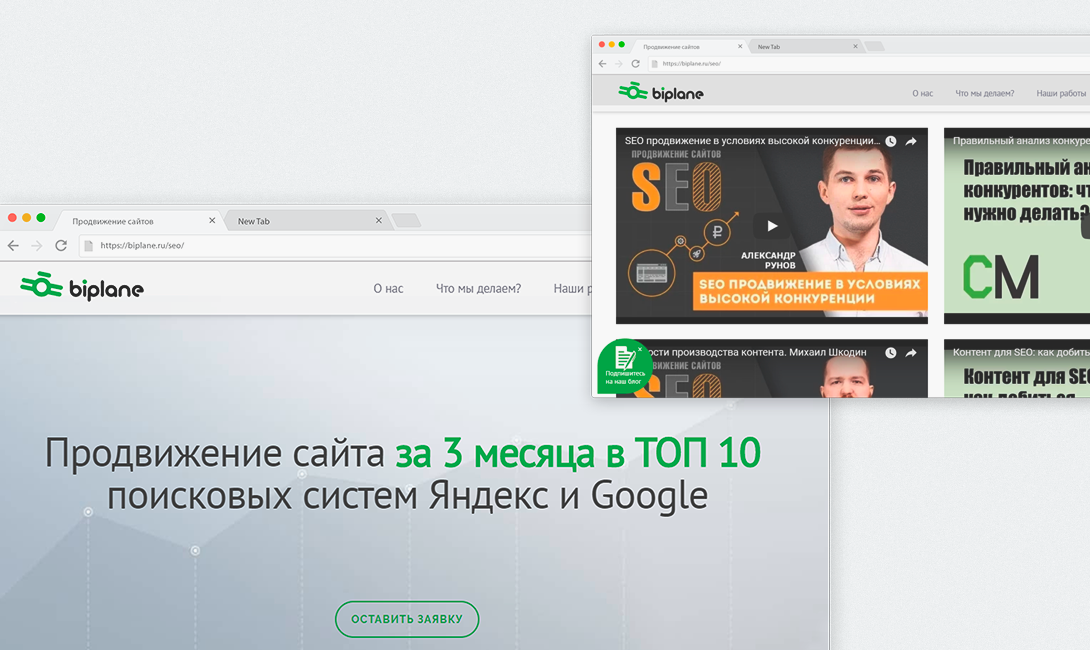Reload the page in the back browser window
1090x650 pixels.
61,245
